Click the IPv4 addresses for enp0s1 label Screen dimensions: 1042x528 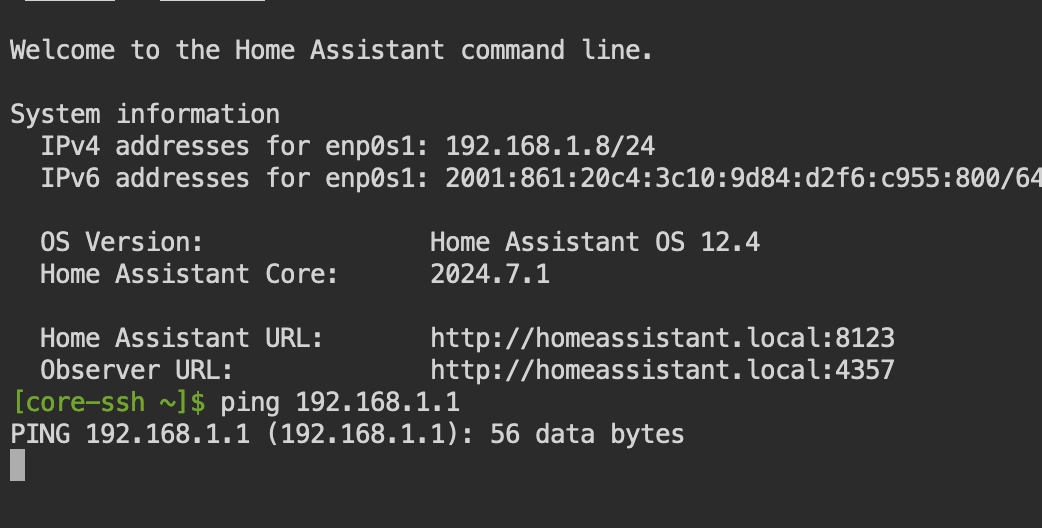[x=235, y=146]
